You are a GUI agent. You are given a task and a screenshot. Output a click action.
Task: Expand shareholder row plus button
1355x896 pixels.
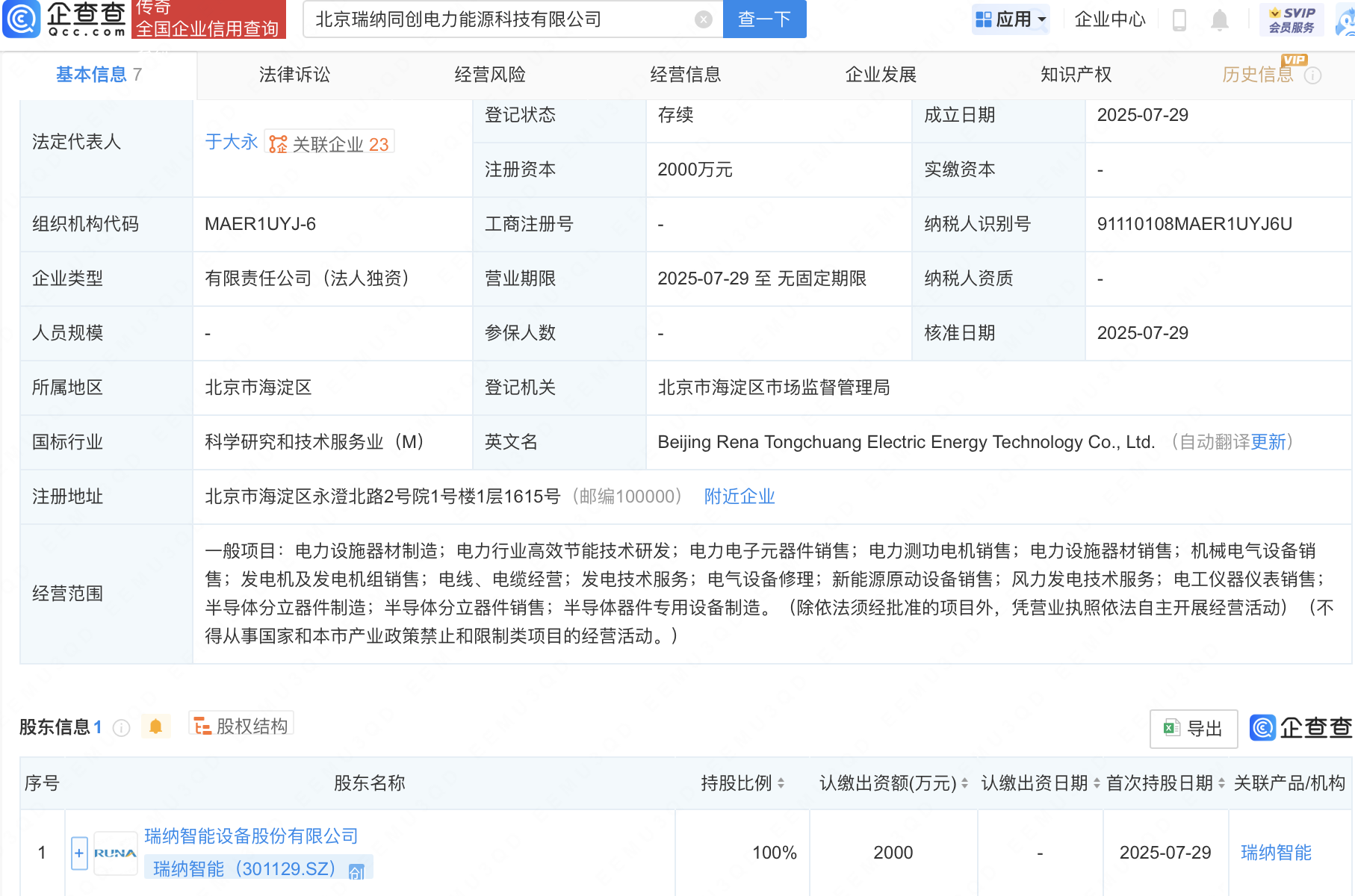[x=79, y=853]
